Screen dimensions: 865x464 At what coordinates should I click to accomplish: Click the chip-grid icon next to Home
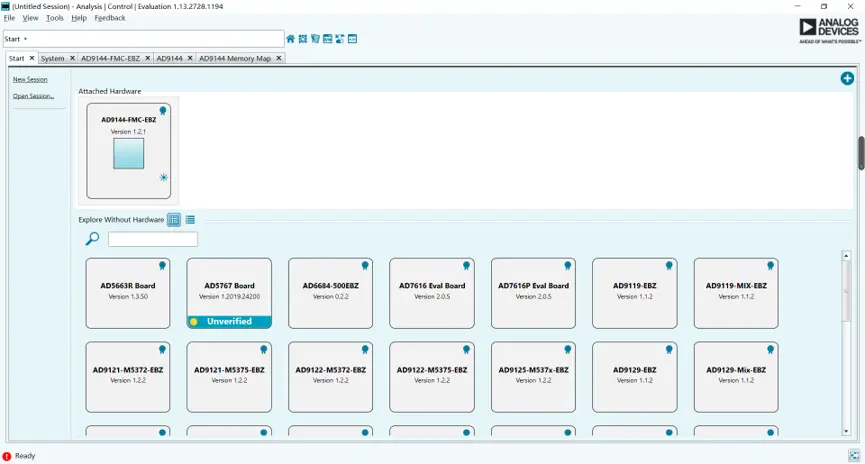pos(303,39)
